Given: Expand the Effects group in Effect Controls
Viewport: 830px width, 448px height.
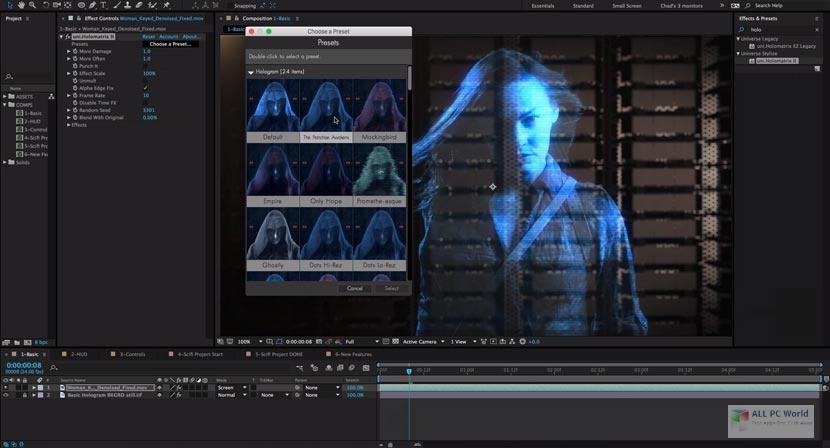Looking at the screenshot, I should [x=69, y=125].
